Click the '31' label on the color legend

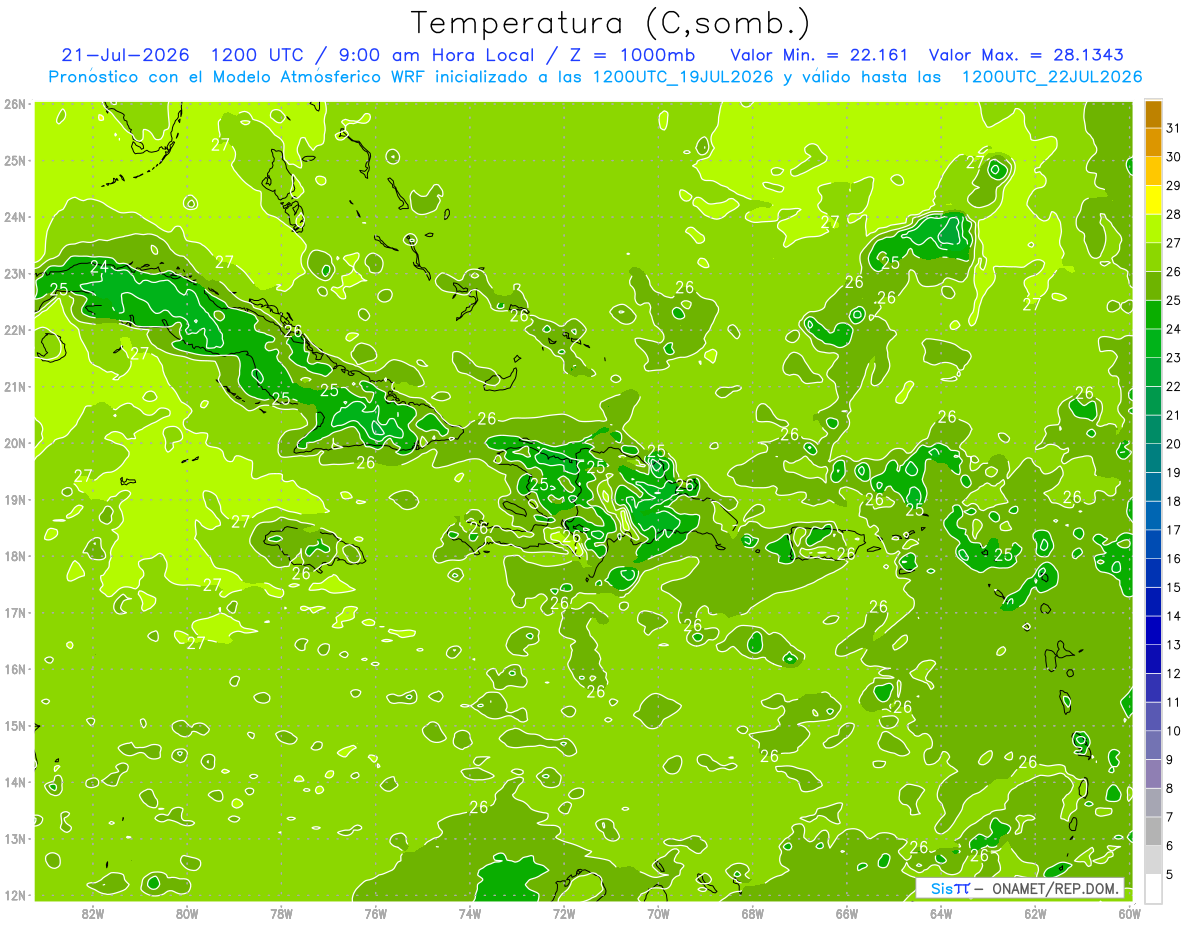(x=1173, y=128)
